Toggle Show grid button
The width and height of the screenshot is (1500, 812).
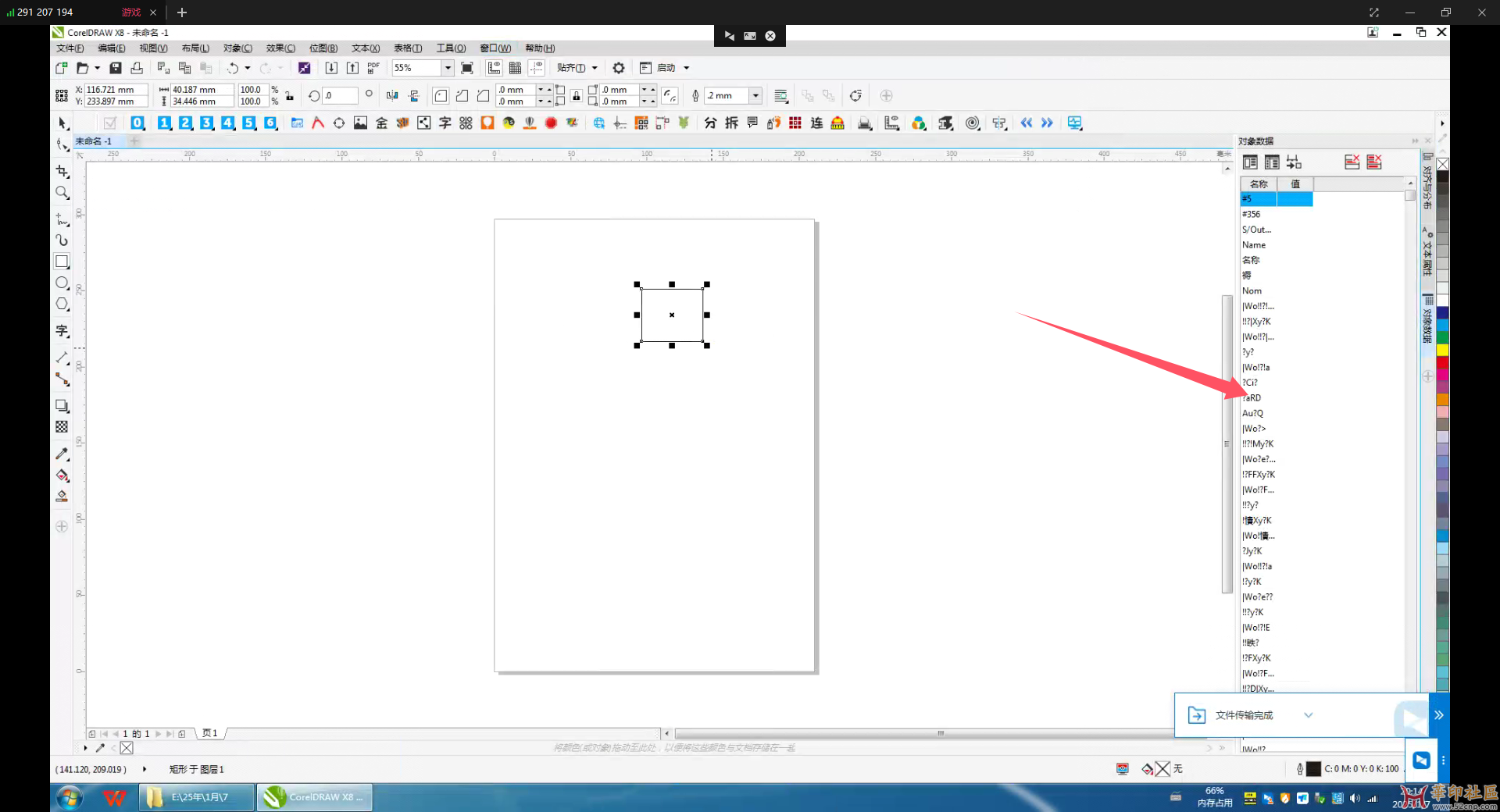pos(516,68)
